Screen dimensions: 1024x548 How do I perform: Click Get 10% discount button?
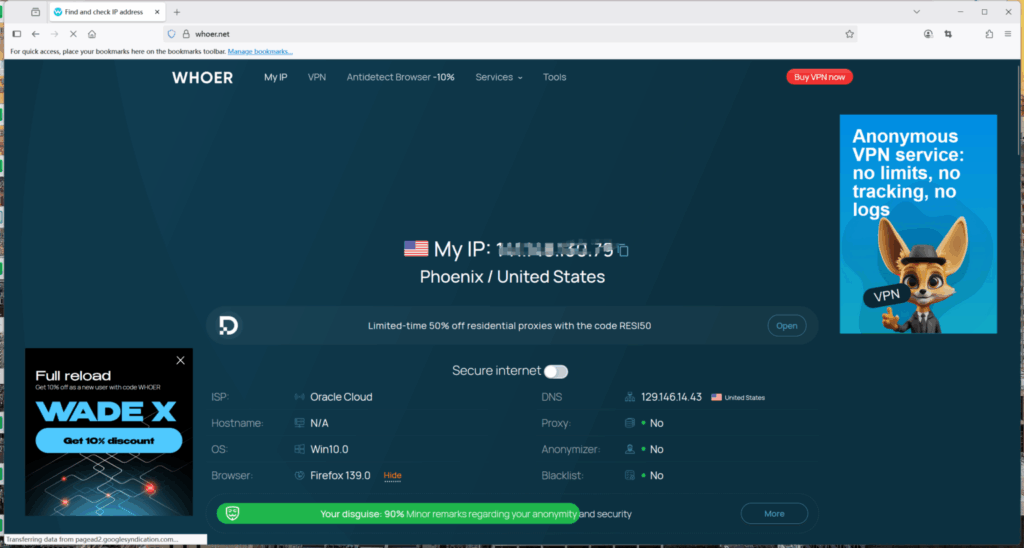(109, 441)
